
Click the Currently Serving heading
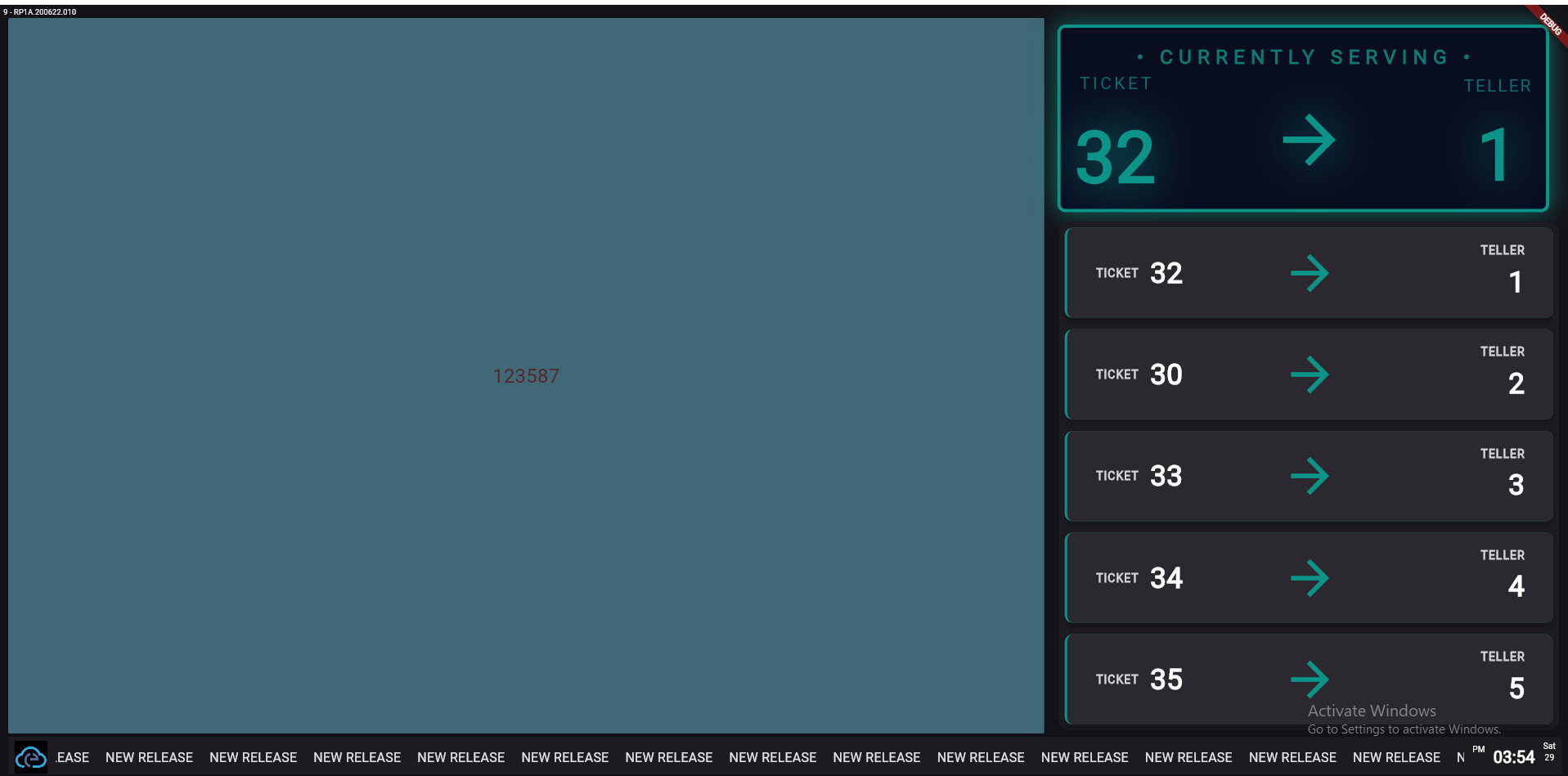(1304, 57)
